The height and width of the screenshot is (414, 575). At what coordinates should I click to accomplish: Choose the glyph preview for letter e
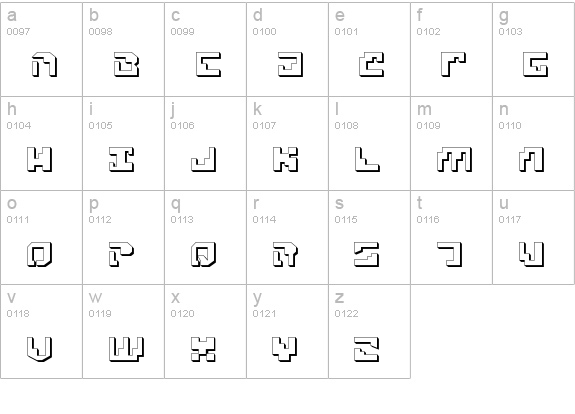372,65
